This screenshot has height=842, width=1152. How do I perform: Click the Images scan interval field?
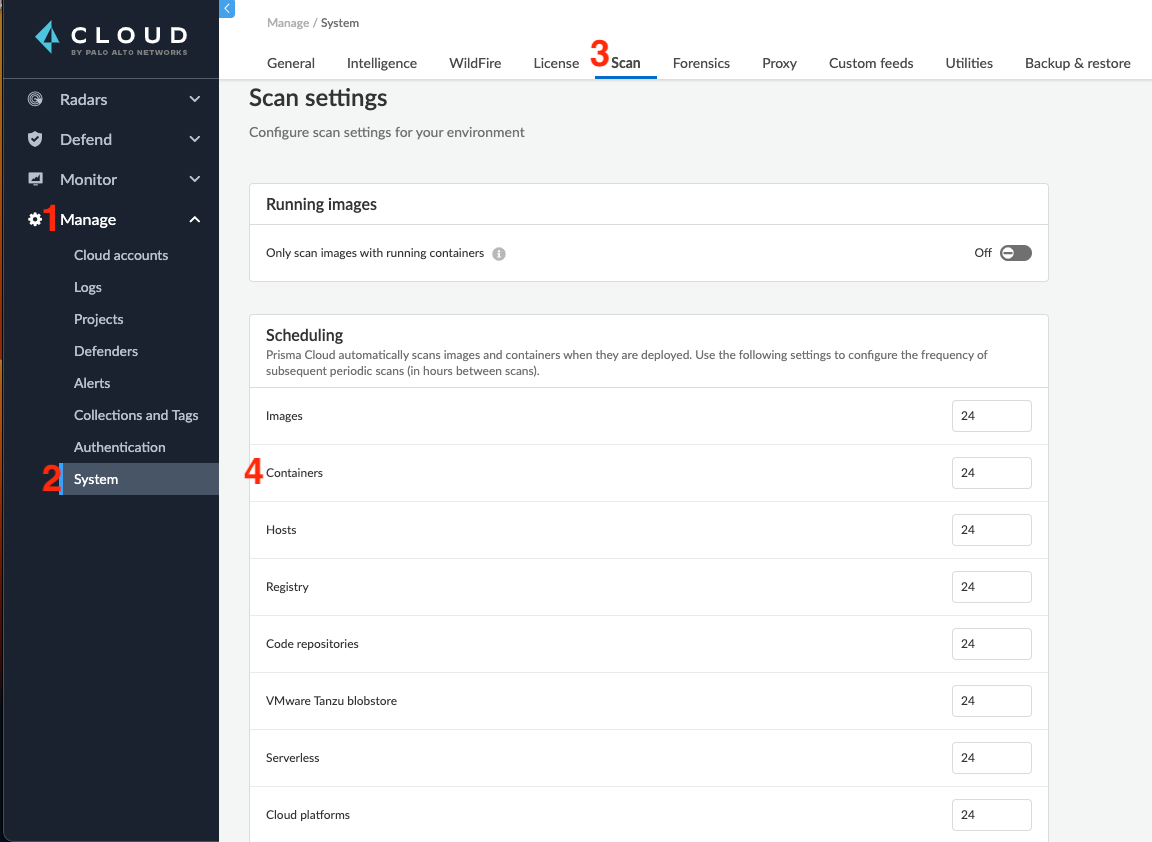991,416
